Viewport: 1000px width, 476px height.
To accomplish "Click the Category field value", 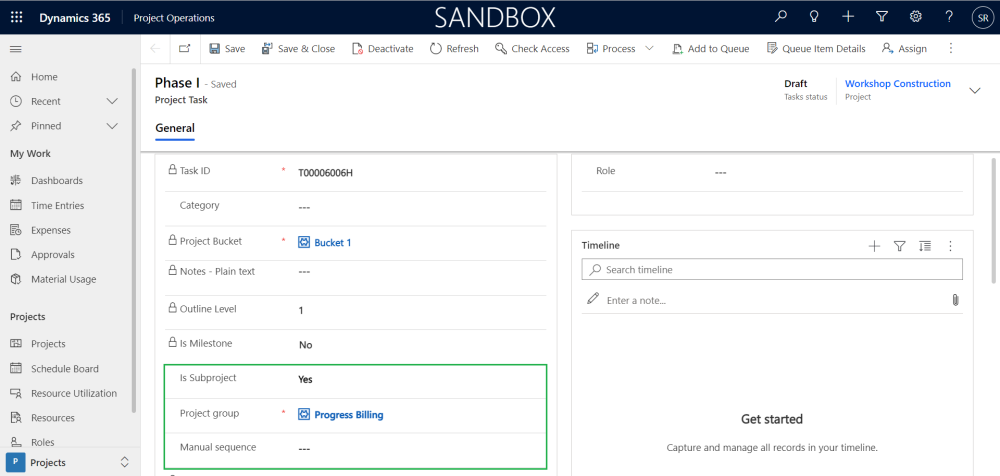I will coord(304,207).
